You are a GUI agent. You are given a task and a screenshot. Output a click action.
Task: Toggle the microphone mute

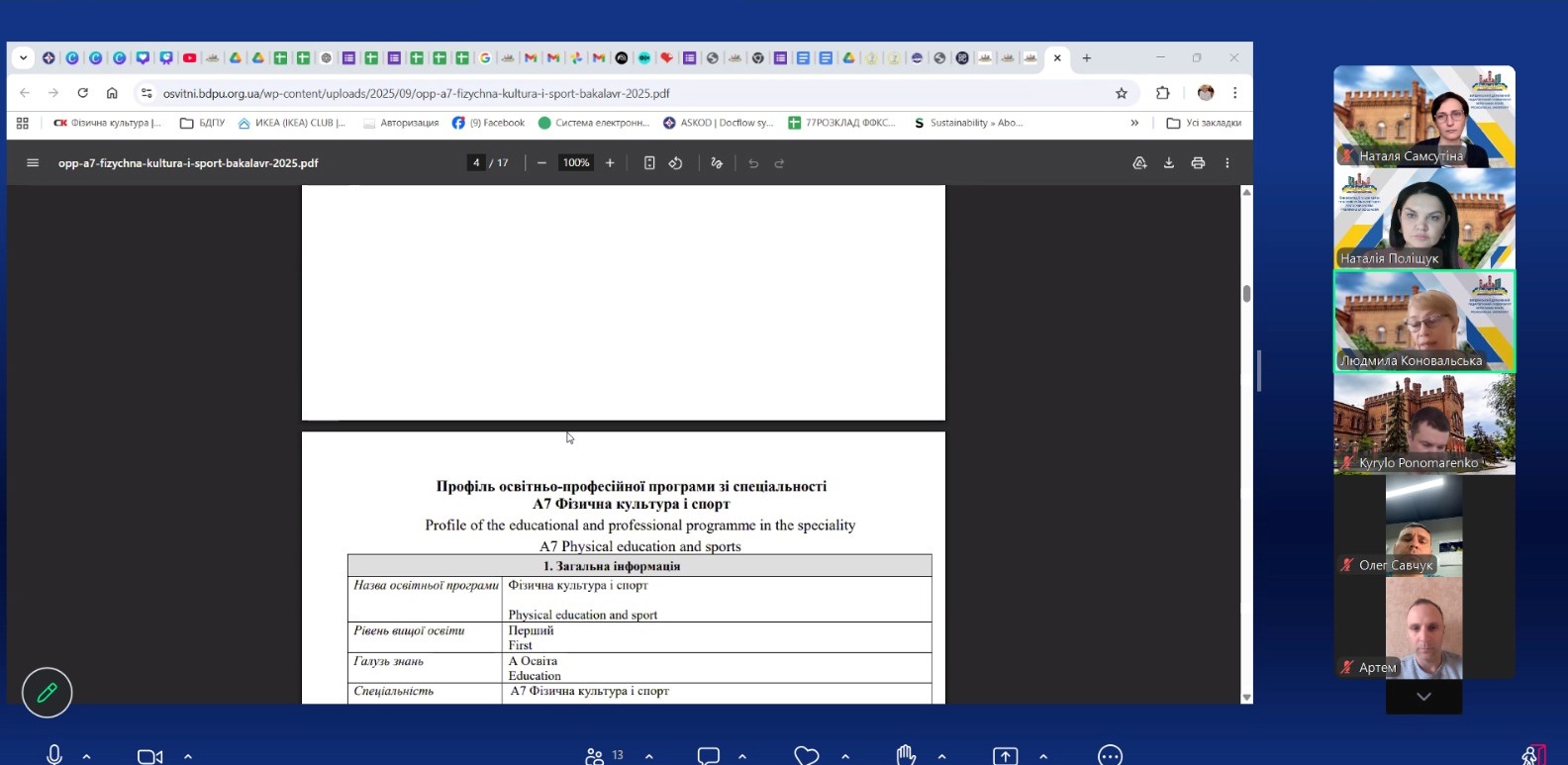(54, 755)
